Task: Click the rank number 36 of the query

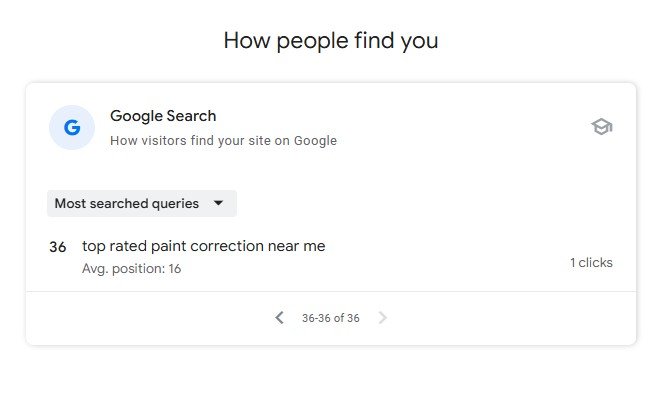Action: pyautogui.click(x=58, y=247)
